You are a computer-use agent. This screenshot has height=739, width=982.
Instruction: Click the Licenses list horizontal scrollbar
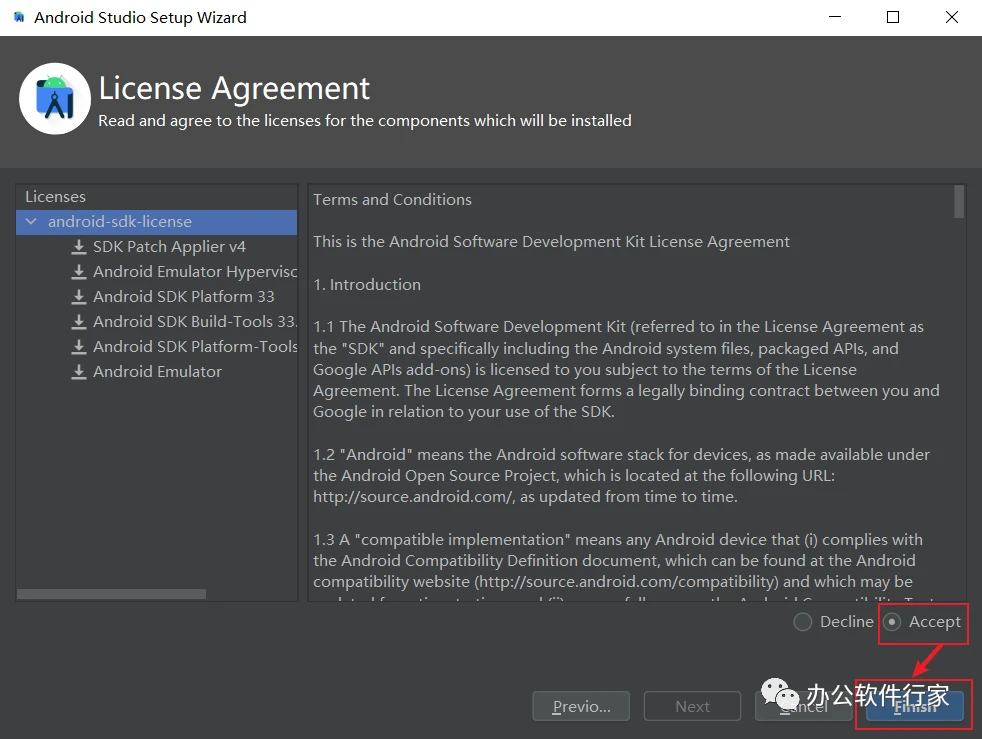[x=112, y=594]
